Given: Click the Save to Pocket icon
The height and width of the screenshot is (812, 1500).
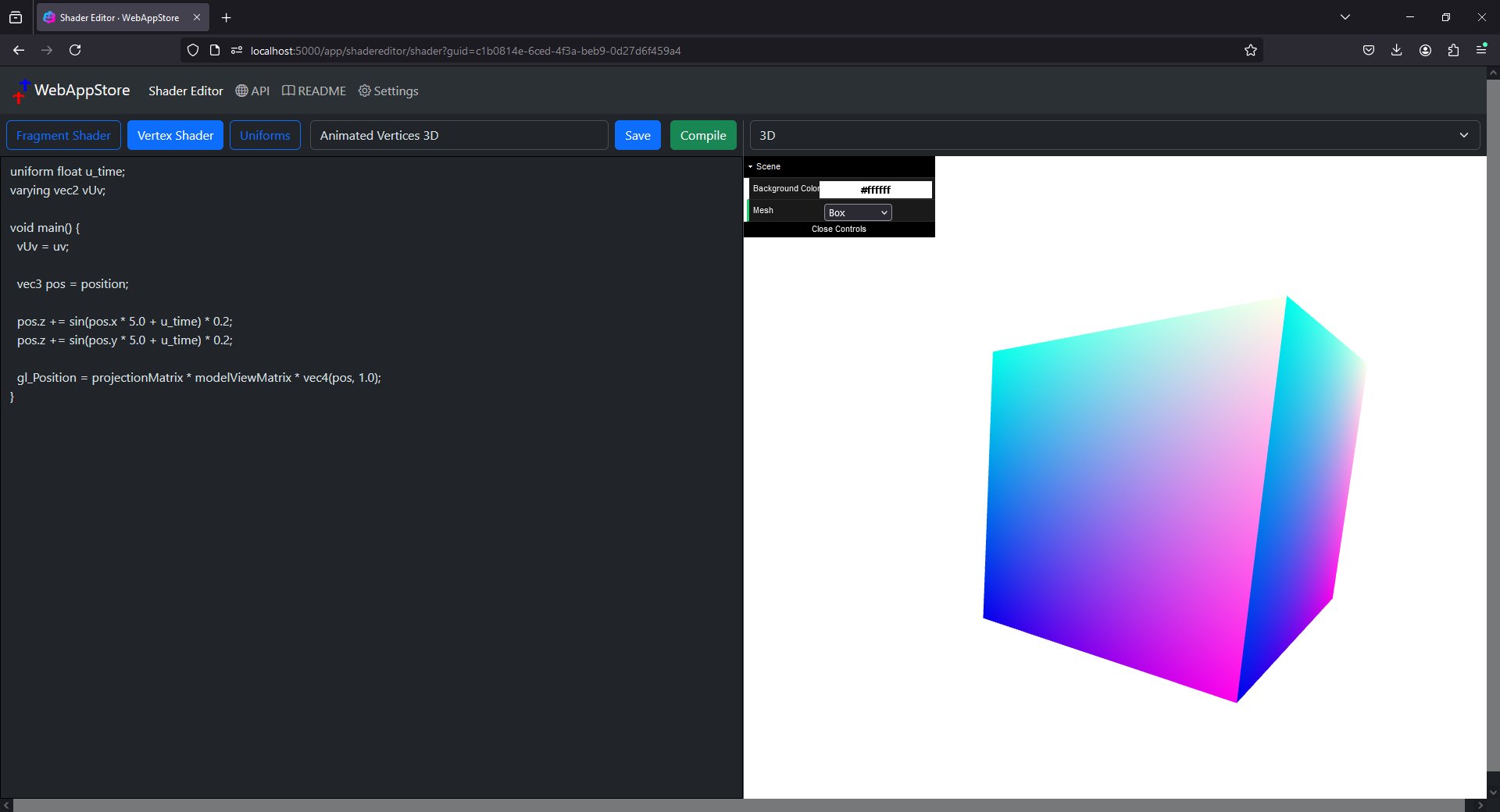Looking at the screenshot, I should click(x=1368, y=50).
